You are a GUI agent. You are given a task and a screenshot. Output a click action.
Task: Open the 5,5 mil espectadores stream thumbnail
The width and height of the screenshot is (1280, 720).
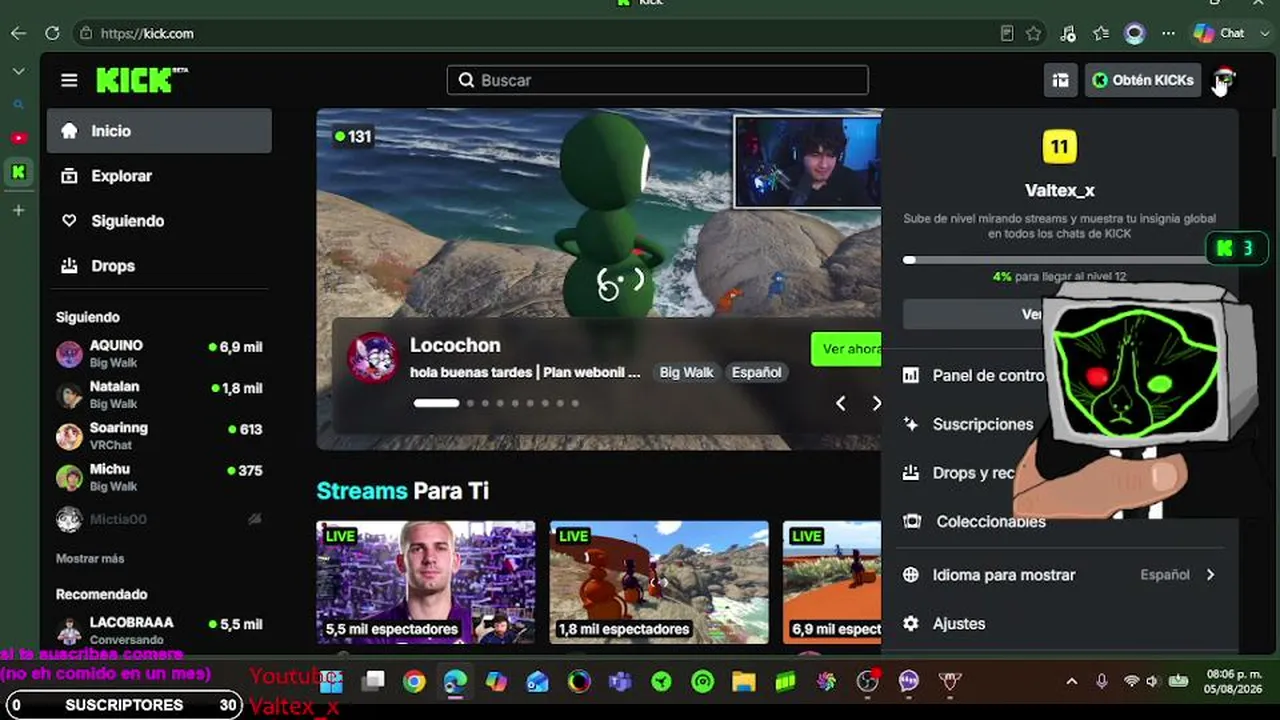coord(426,582)
